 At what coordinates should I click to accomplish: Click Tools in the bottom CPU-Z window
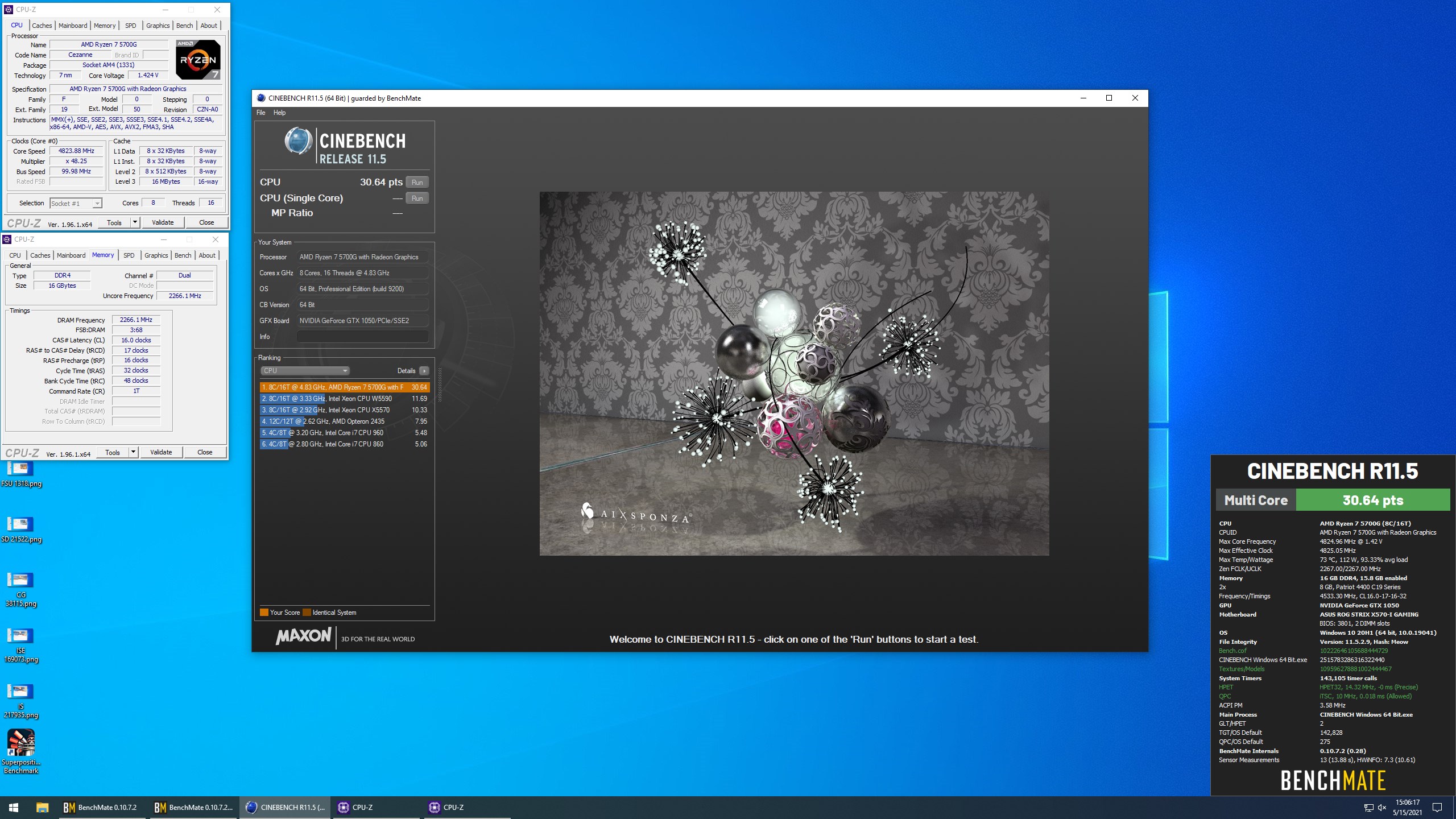(113, 452)
